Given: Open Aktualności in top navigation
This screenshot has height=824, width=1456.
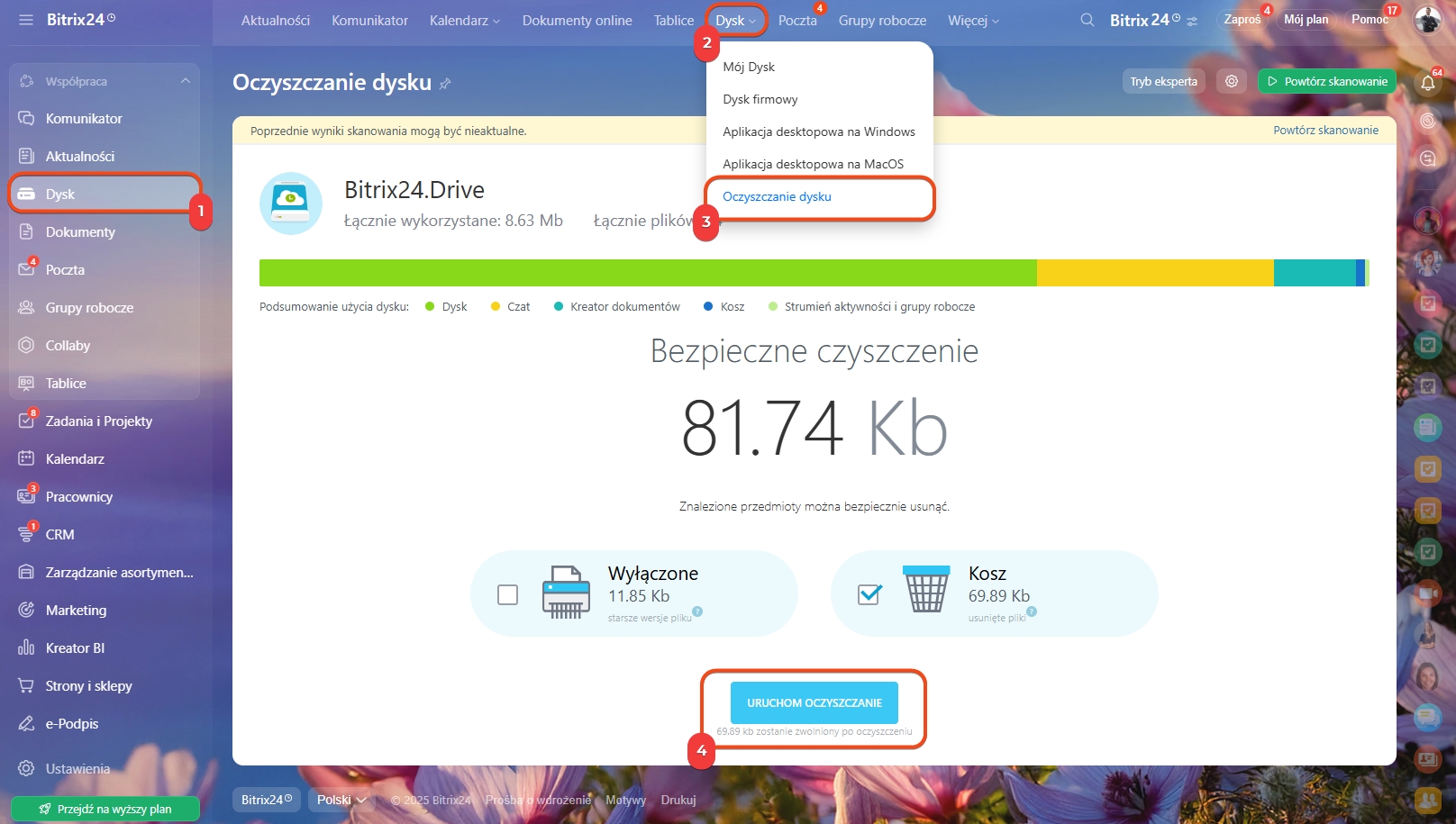Looking at the screenshot, I should click(x=276, y=20).
